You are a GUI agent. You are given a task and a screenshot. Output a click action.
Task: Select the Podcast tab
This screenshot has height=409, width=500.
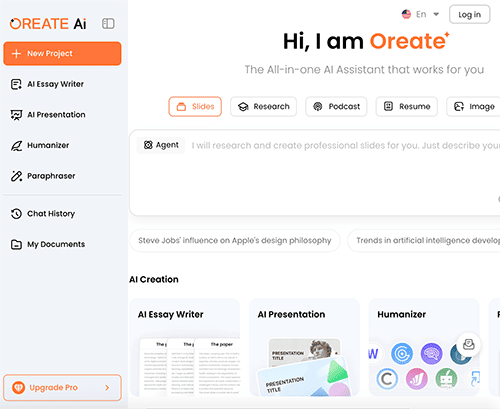pos(336,107)
